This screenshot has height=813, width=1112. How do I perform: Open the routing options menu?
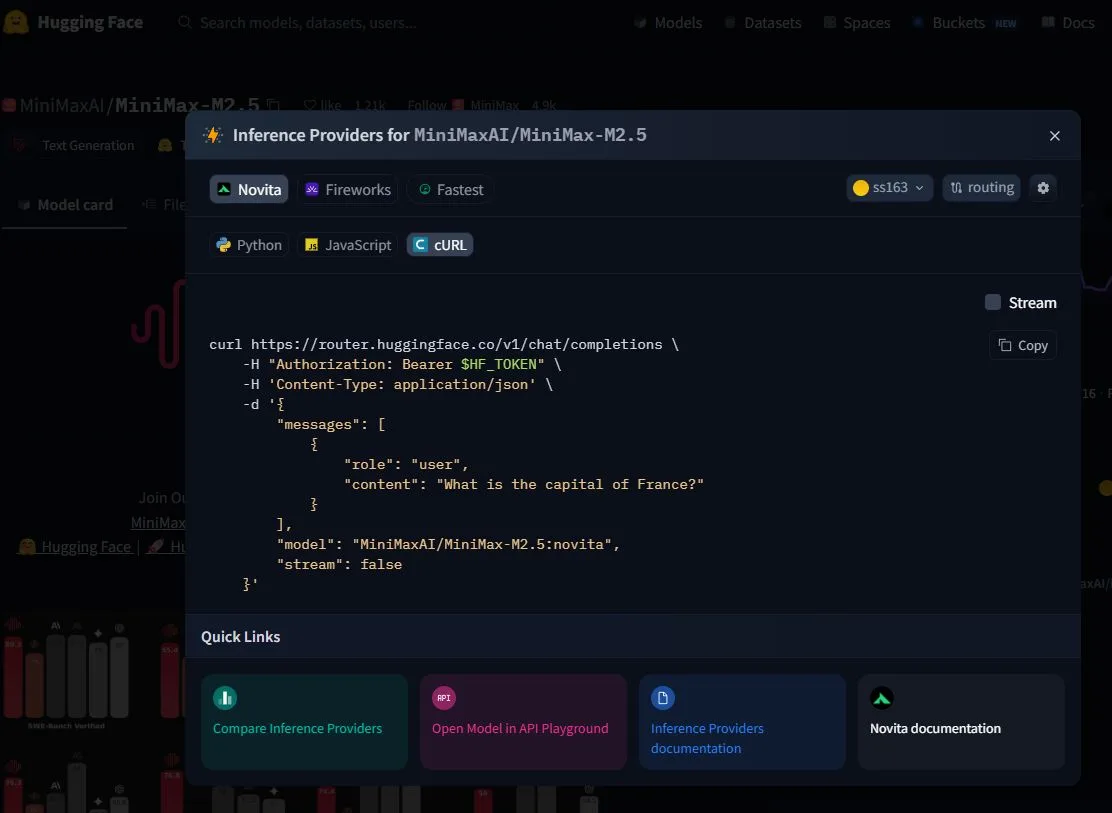point(981,188)
